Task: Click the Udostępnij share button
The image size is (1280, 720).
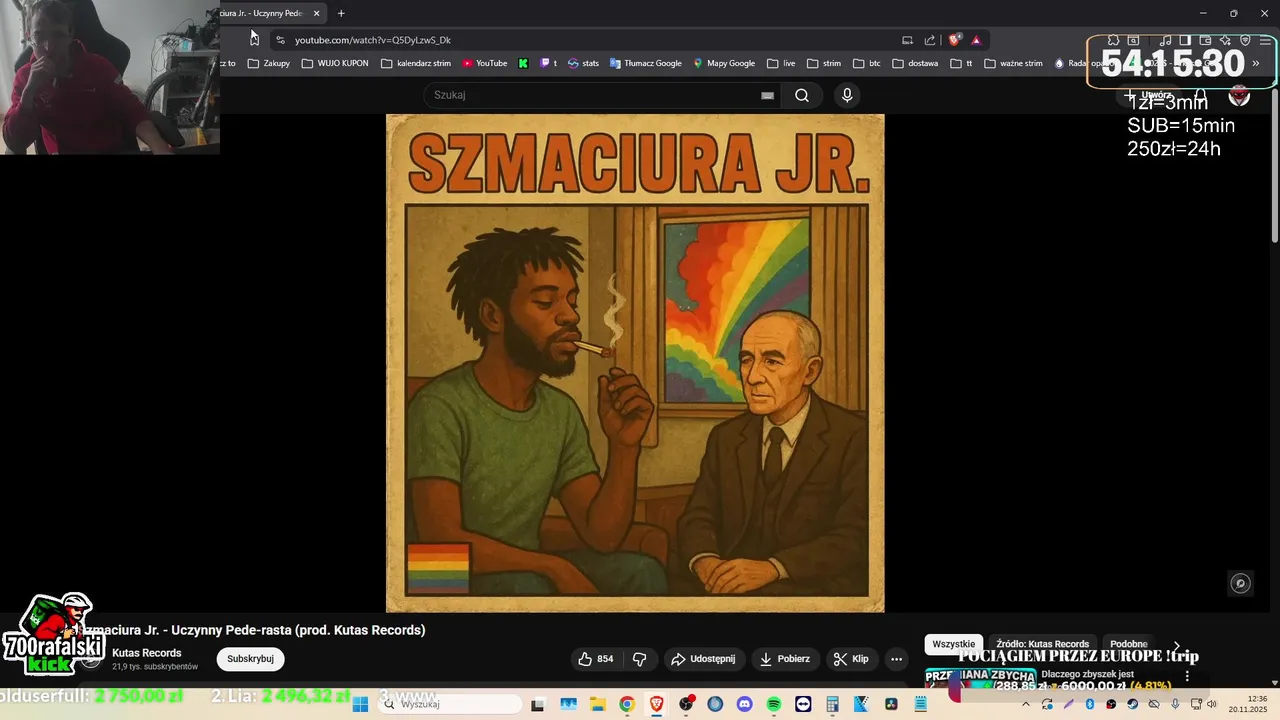Action: pyautogui.click(x=703, y=659)
